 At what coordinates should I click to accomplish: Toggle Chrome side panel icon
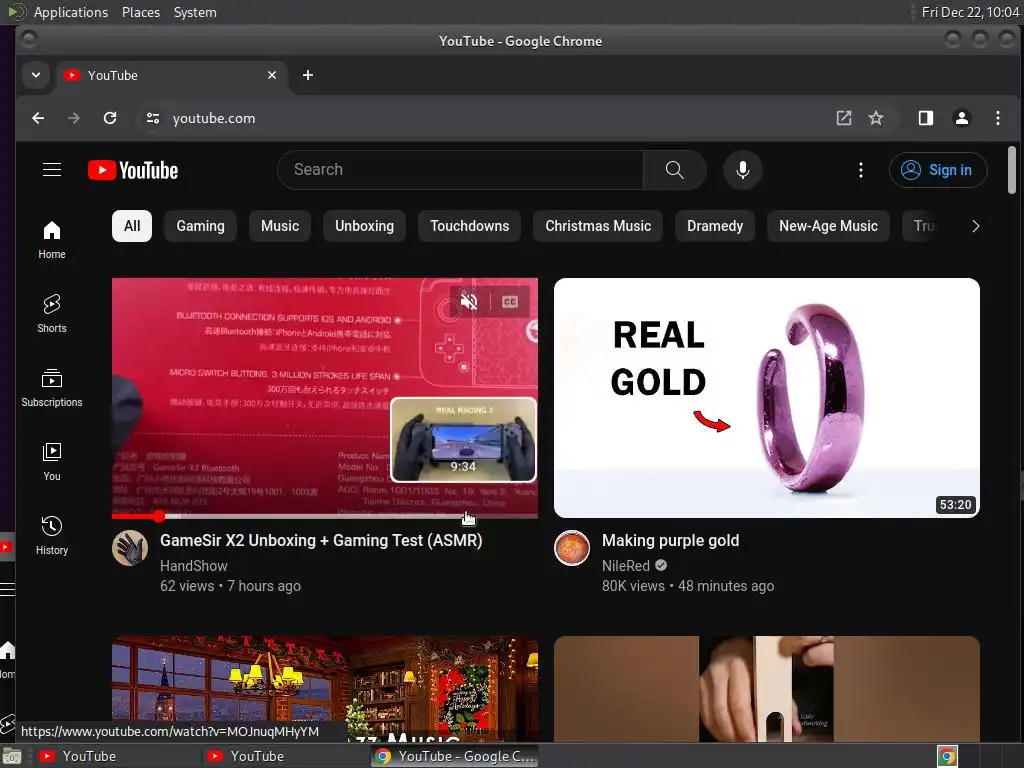[x=925, y=118]
